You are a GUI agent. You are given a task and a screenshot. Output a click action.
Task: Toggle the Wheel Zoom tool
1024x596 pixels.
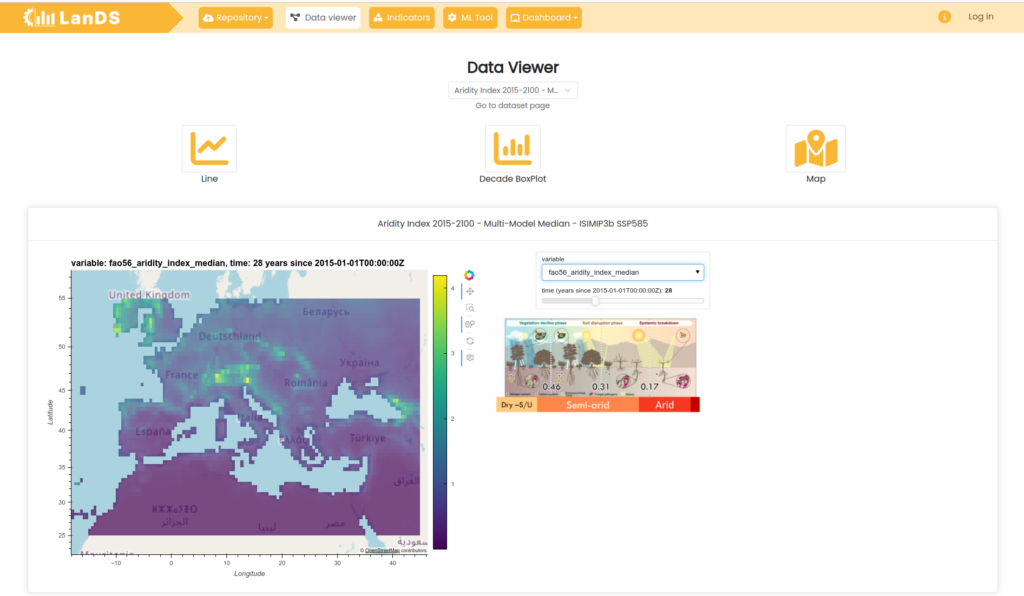(470, 324)
